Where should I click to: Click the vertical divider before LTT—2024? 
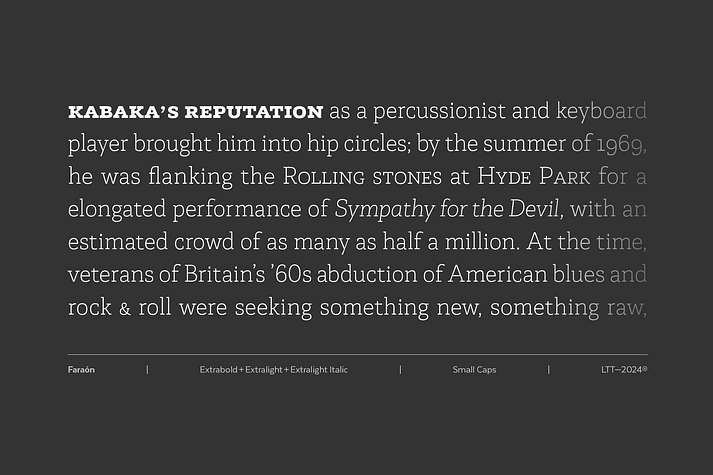pos(548,370)
